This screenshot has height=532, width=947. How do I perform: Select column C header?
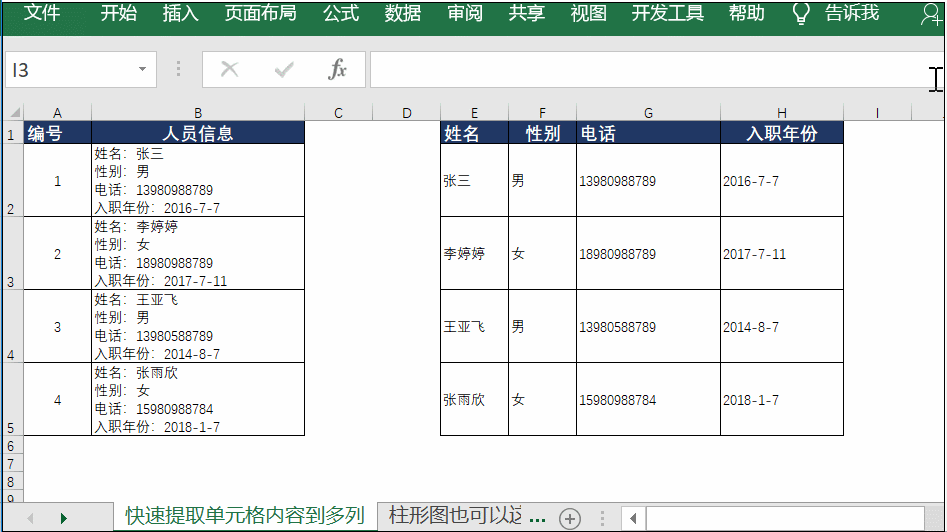click(338, 112)
